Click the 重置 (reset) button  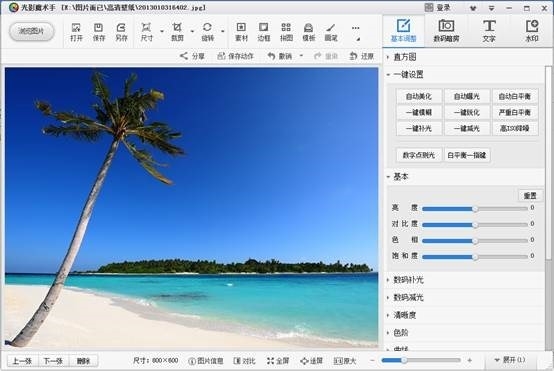(x=530, y=195)
